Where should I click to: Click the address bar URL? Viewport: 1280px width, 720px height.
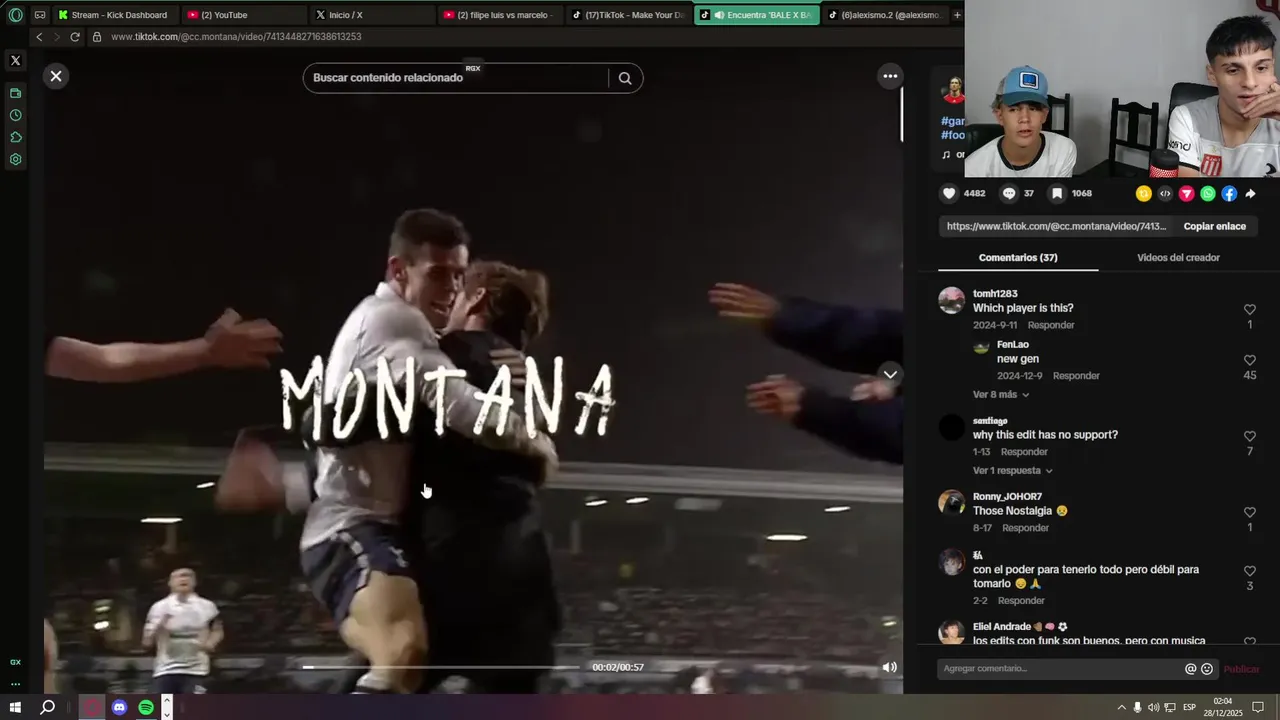(236, 37)
